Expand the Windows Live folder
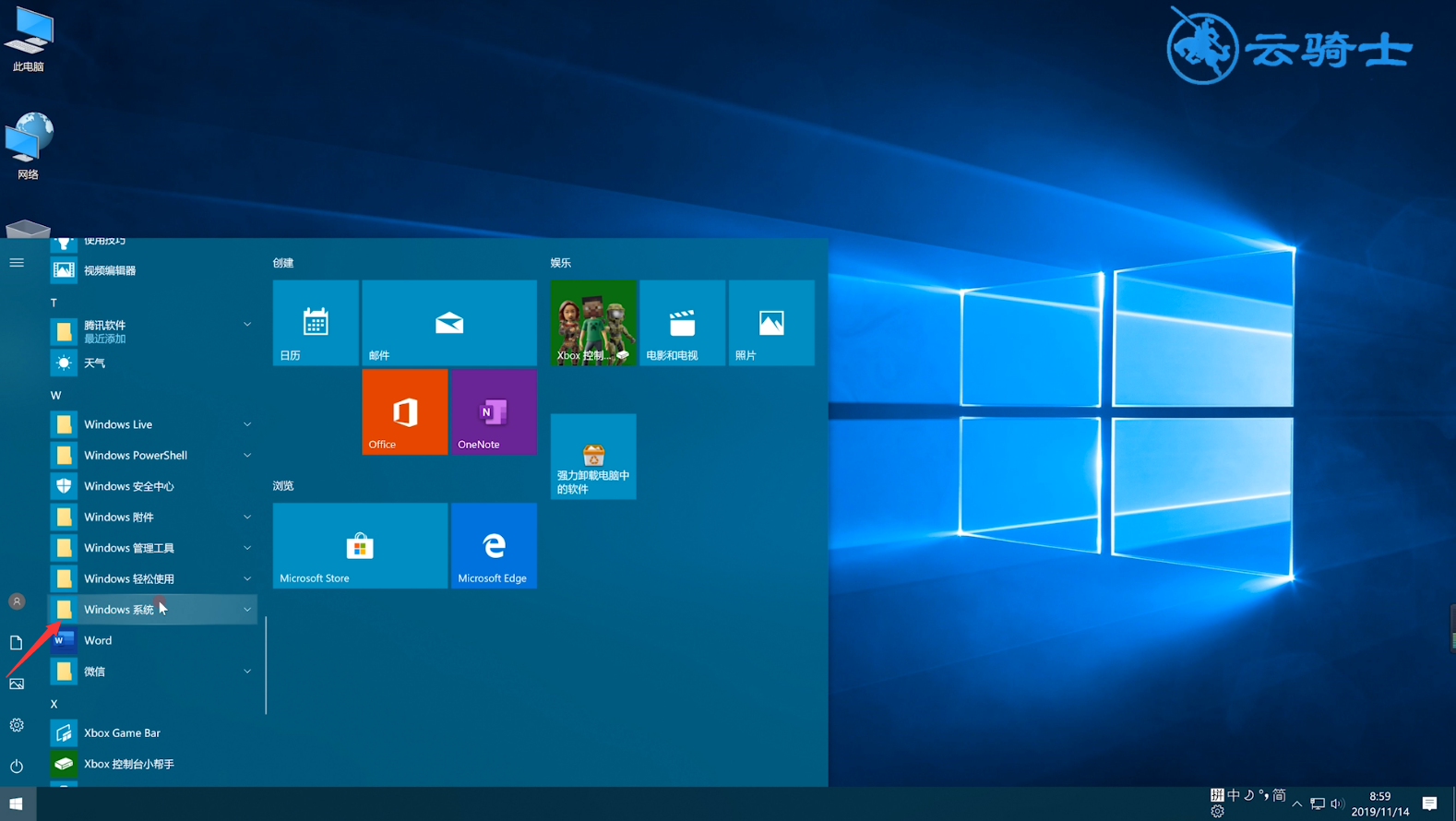This screenshot has width=1456, height=821. point(152,424)
